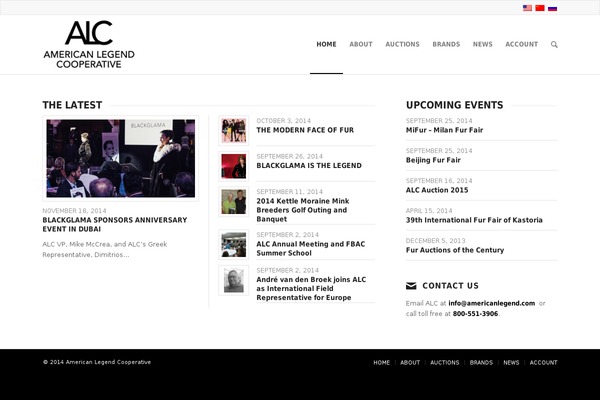This screenshot has height=400, width=600.
Task: Open the AUCTIONS menu in header
Action: (x=402, y=44)
